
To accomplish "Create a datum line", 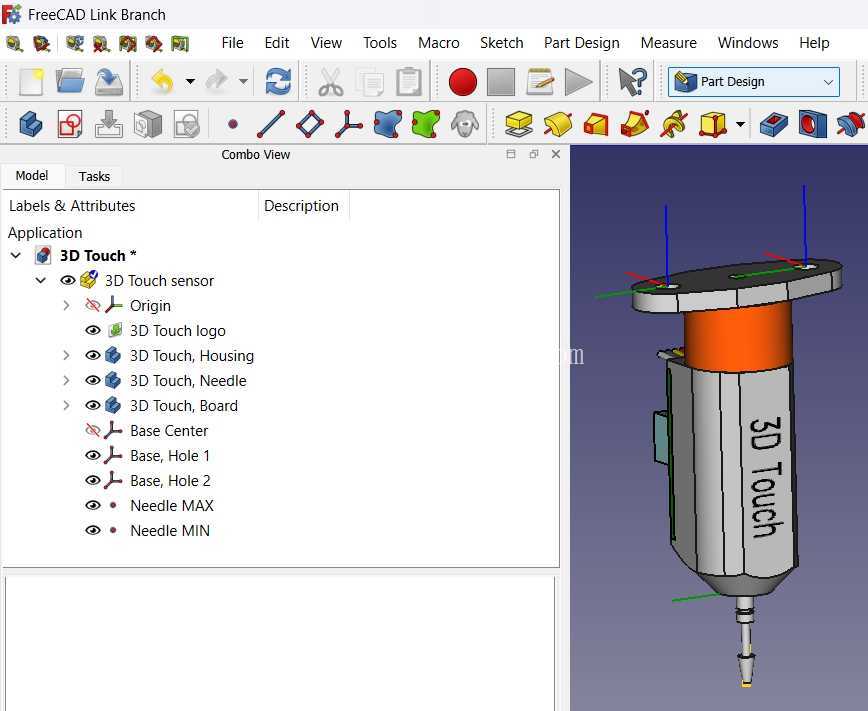I will coord(271,123).
